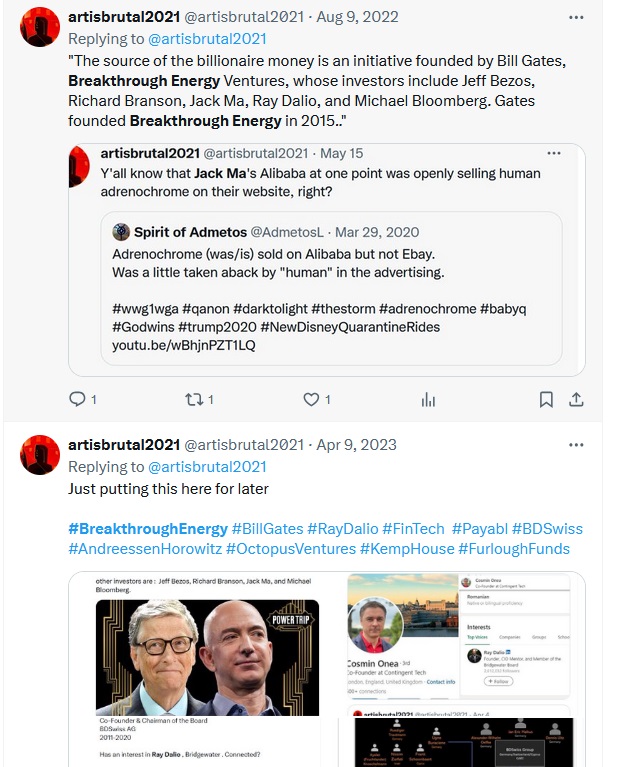
Task: Like the first tweet with heart icon
Action: (311, 399)
